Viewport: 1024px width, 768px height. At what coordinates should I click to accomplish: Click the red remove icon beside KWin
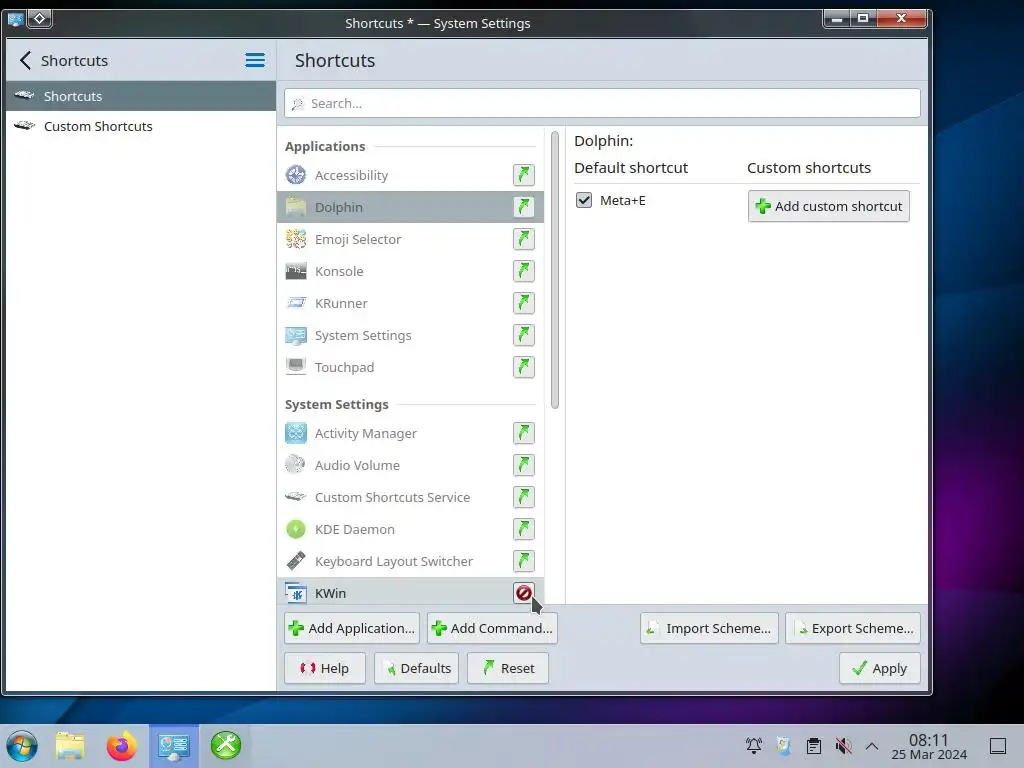coord(524,593)
